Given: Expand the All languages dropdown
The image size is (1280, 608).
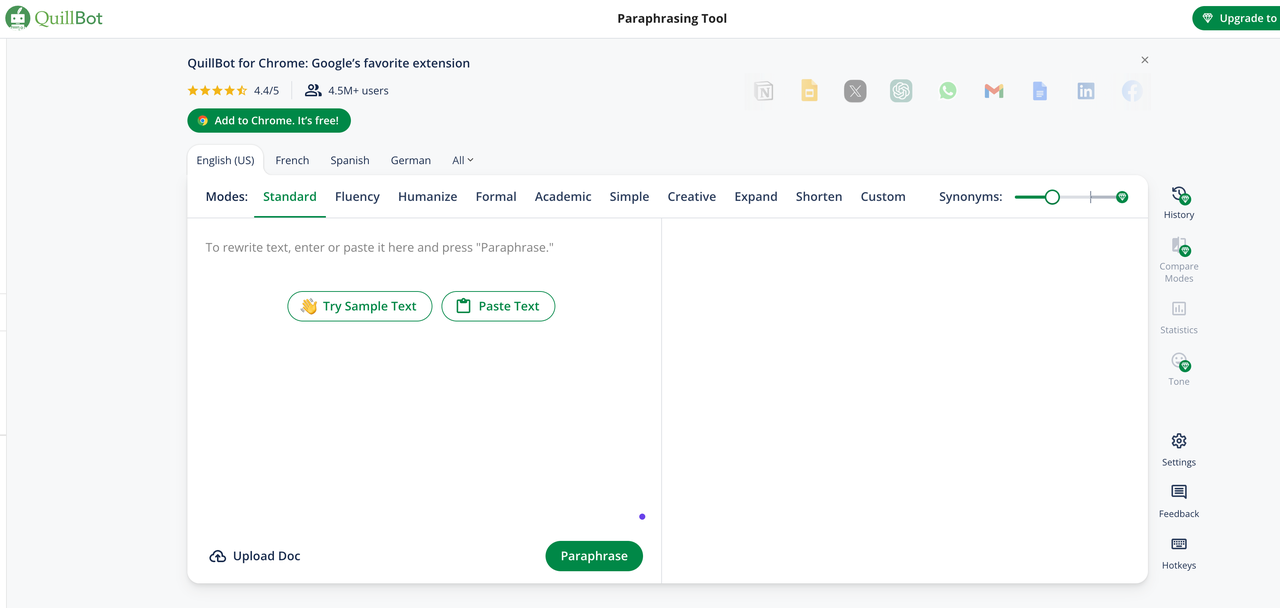Looking at the screenshot, I should click(x=463, y=160).
